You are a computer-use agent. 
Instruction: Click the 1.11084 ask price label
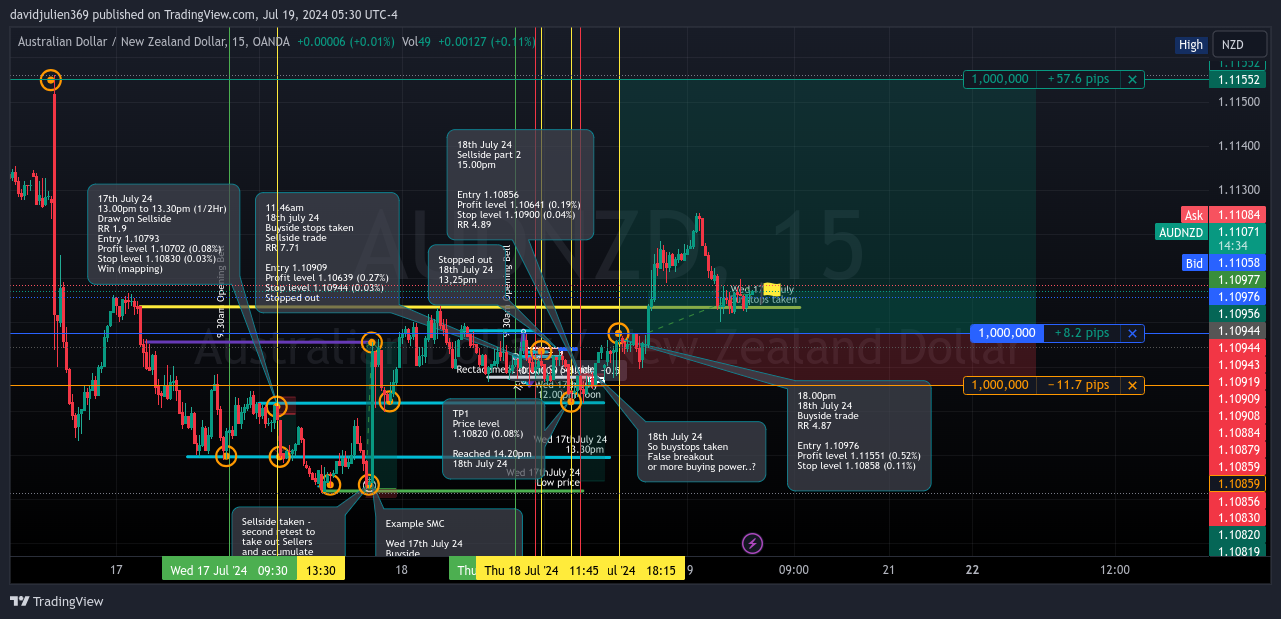pos(1238,215)
